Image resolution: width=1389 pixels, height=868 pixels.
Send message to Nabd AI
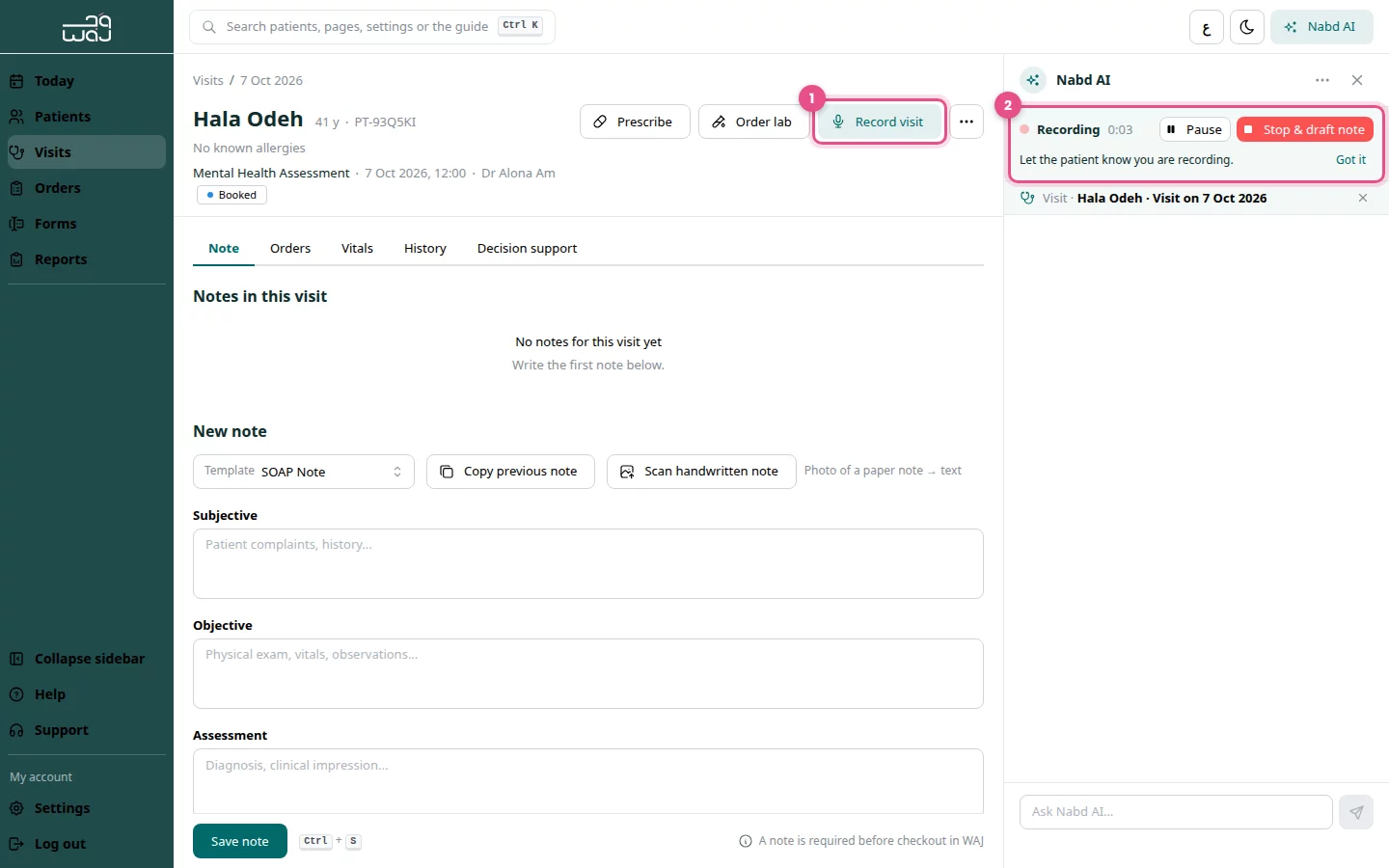(x=1356, y=812)
